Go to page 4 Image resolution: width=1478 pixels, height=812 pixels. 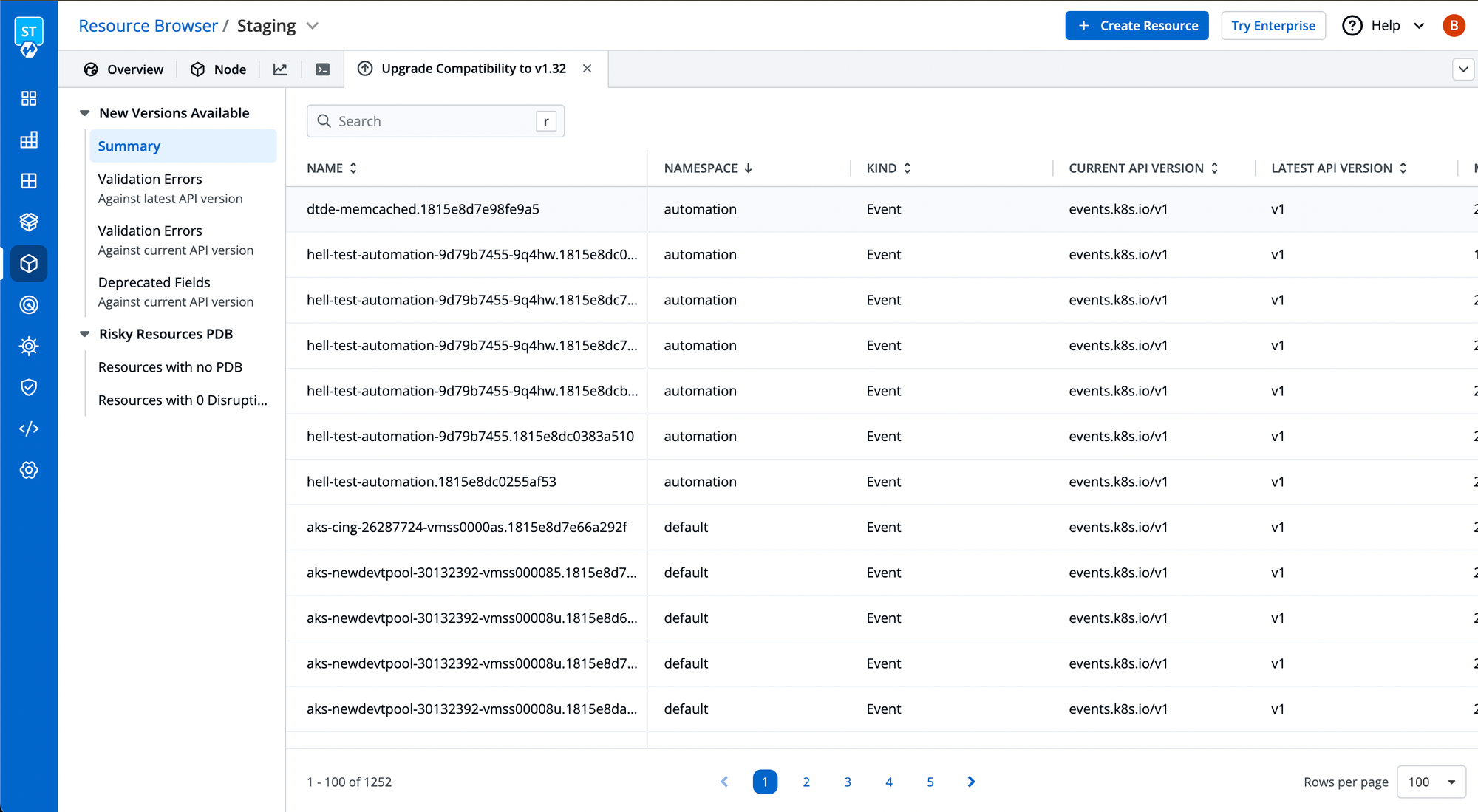[889, 782]
